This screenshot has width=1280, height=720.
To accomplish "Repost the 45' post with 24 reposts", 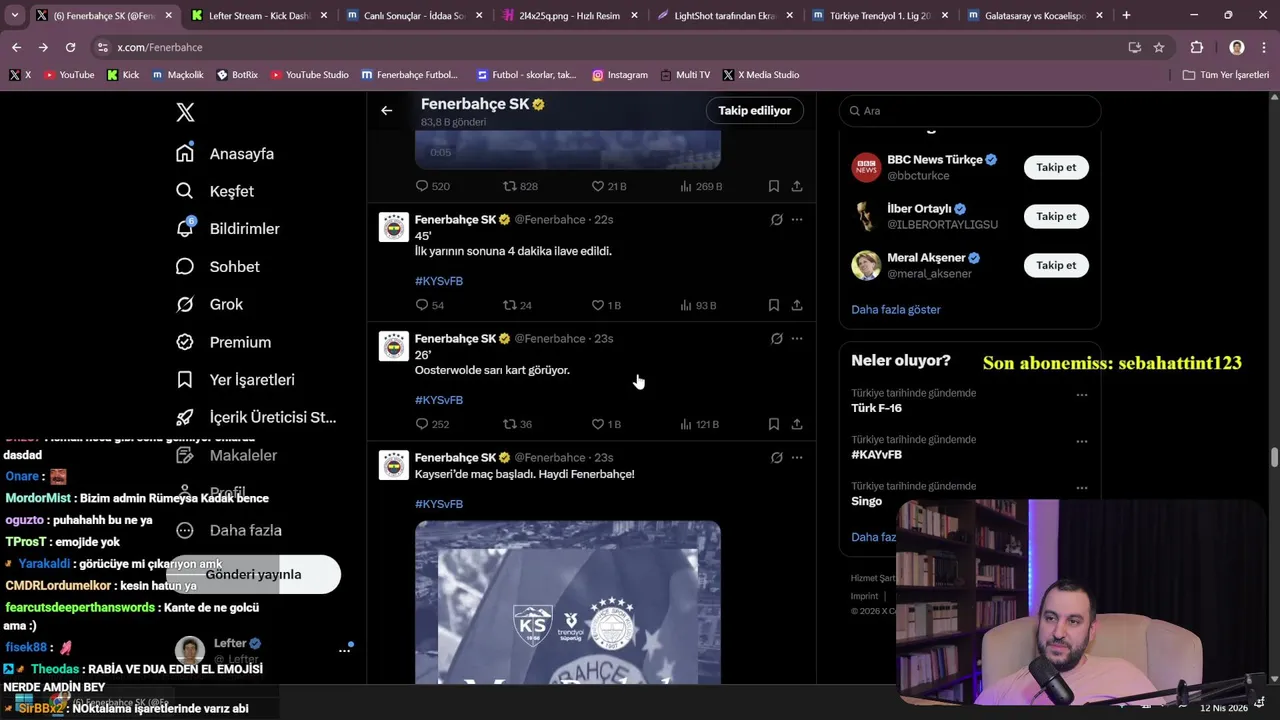I will 518,305.
